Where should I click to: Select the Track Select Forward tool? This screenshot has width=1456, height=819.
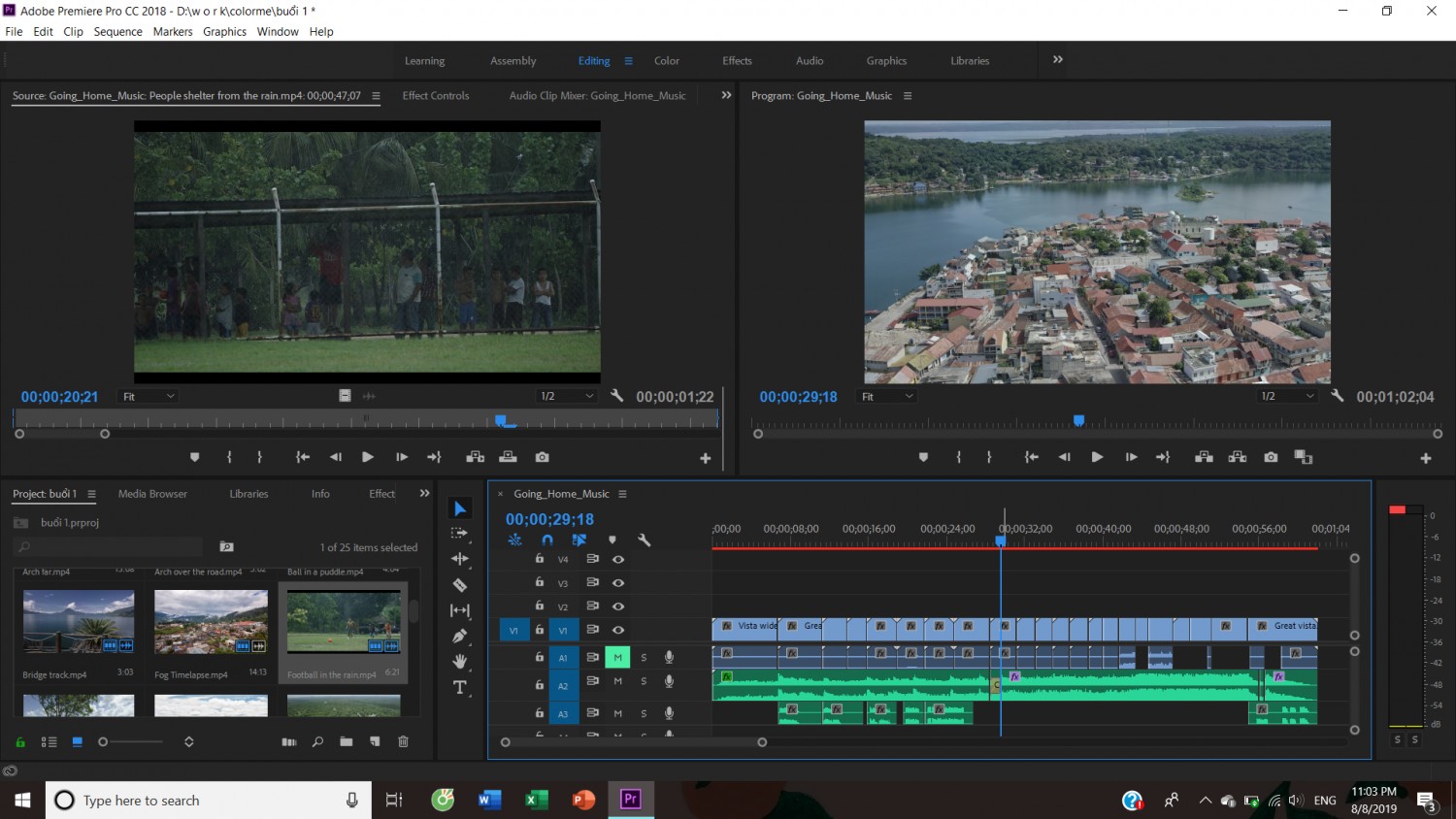pyautogui.click(x=460, y=534)
